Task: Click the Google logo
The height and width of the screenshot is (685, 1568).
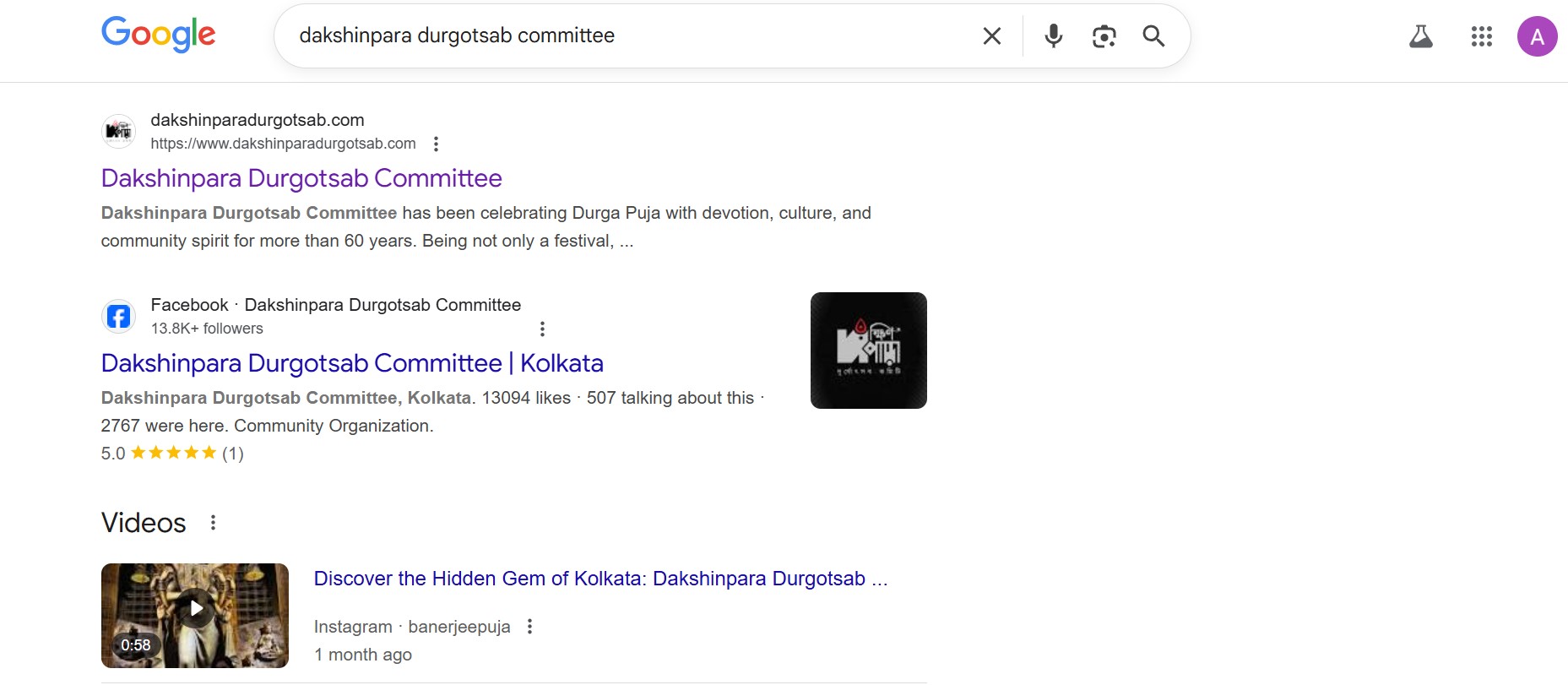Action: tap(158, 35)
